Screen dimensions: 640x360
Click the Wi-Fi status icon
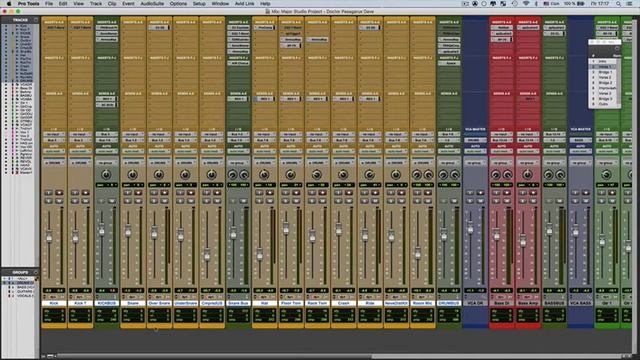pyautogui.click(x=526, y=3)
